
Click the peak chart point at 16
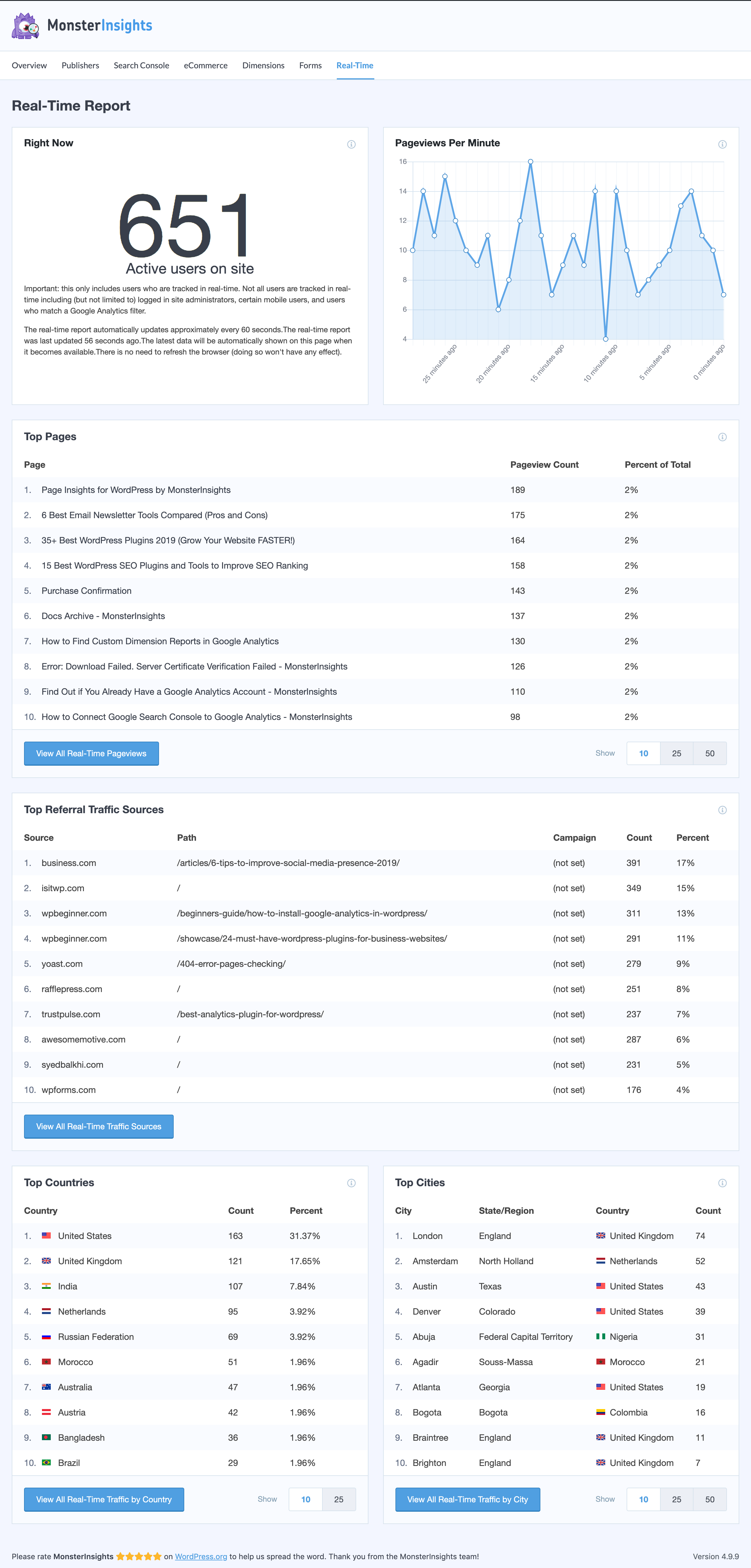(x=530, y=162)
